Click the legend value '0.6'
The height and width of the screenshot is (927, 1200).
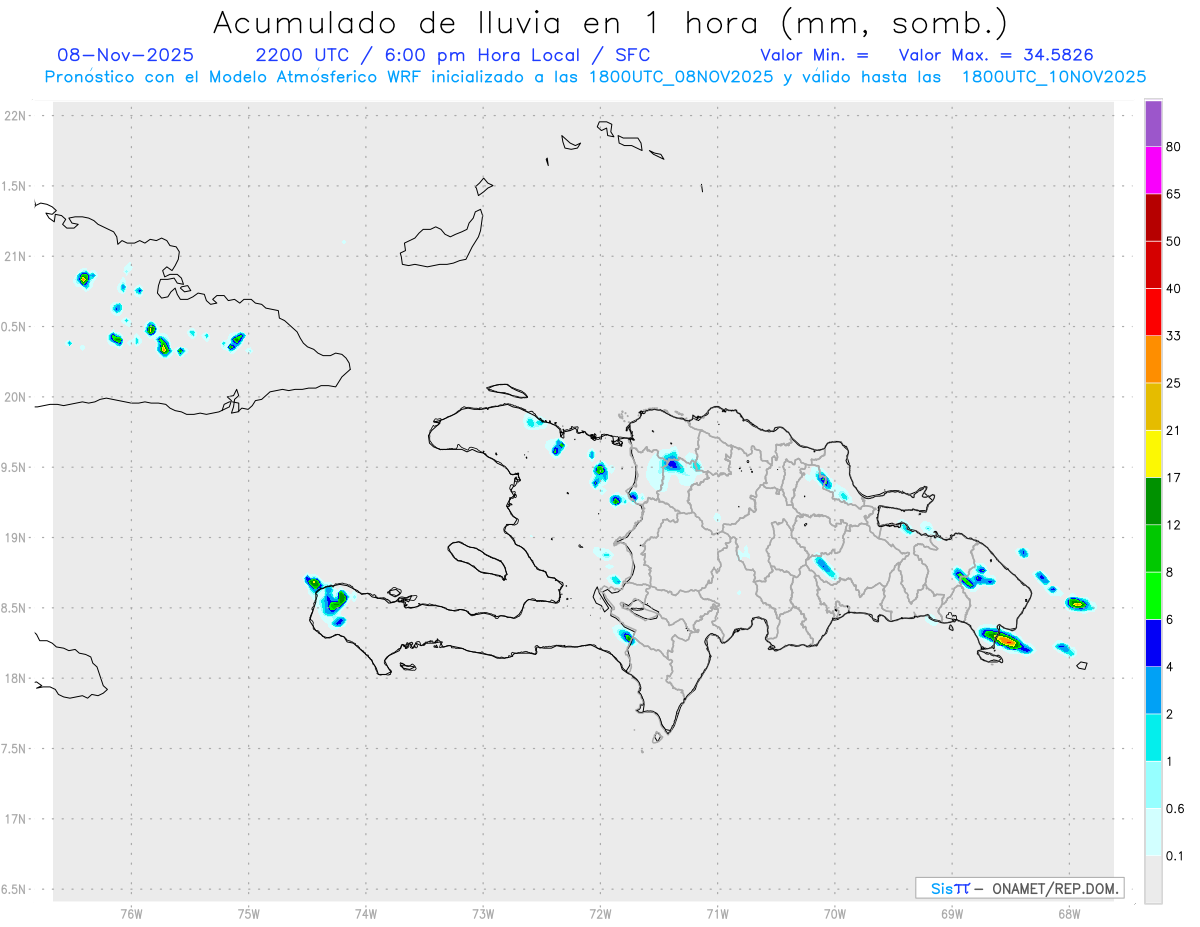pos(1175,808)
